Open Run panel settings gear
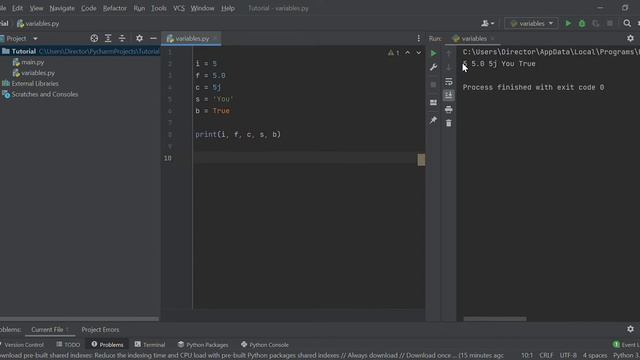 tap(630, 38)
